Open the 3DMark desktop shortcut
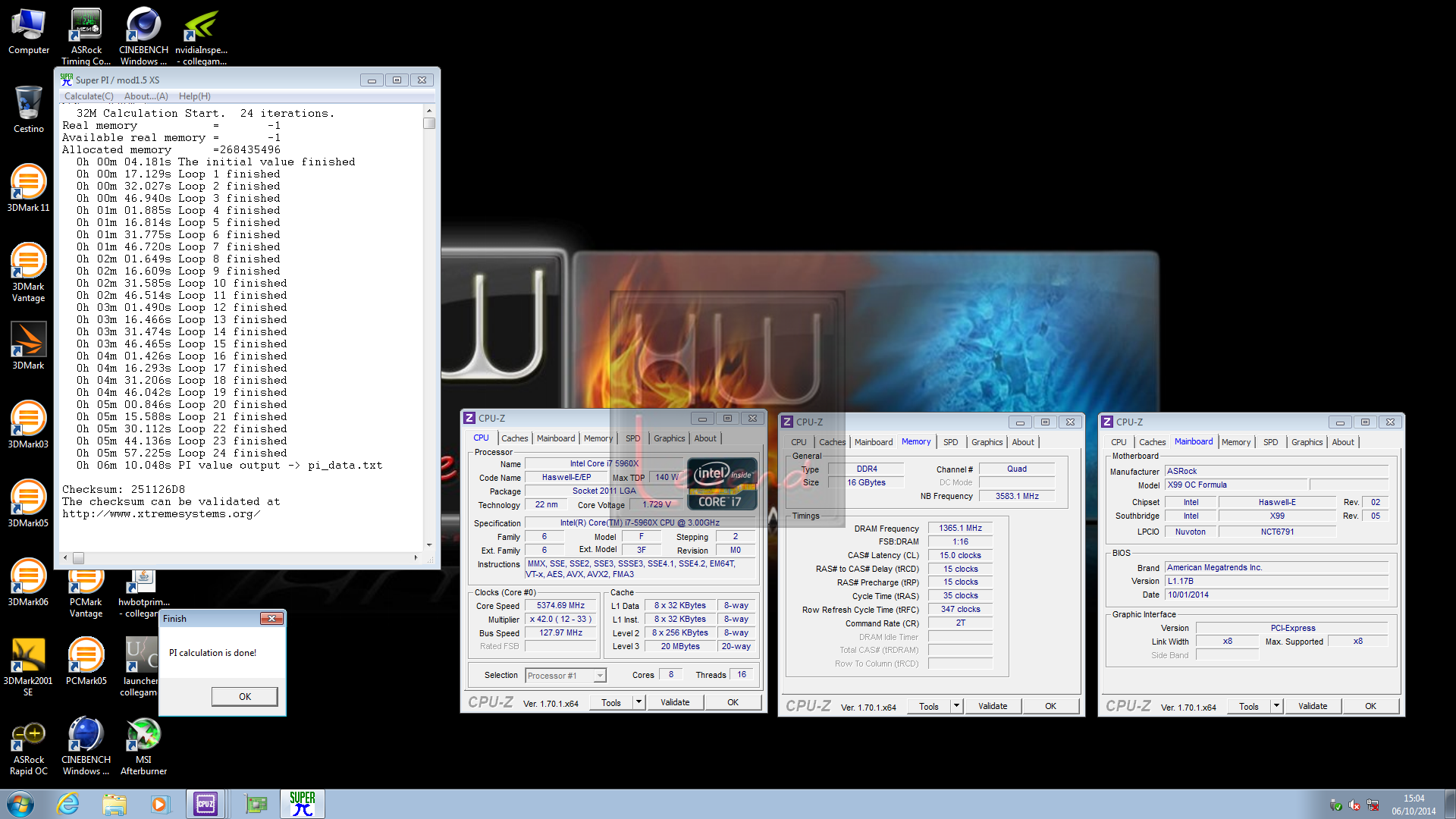 [x=29, y=346]
